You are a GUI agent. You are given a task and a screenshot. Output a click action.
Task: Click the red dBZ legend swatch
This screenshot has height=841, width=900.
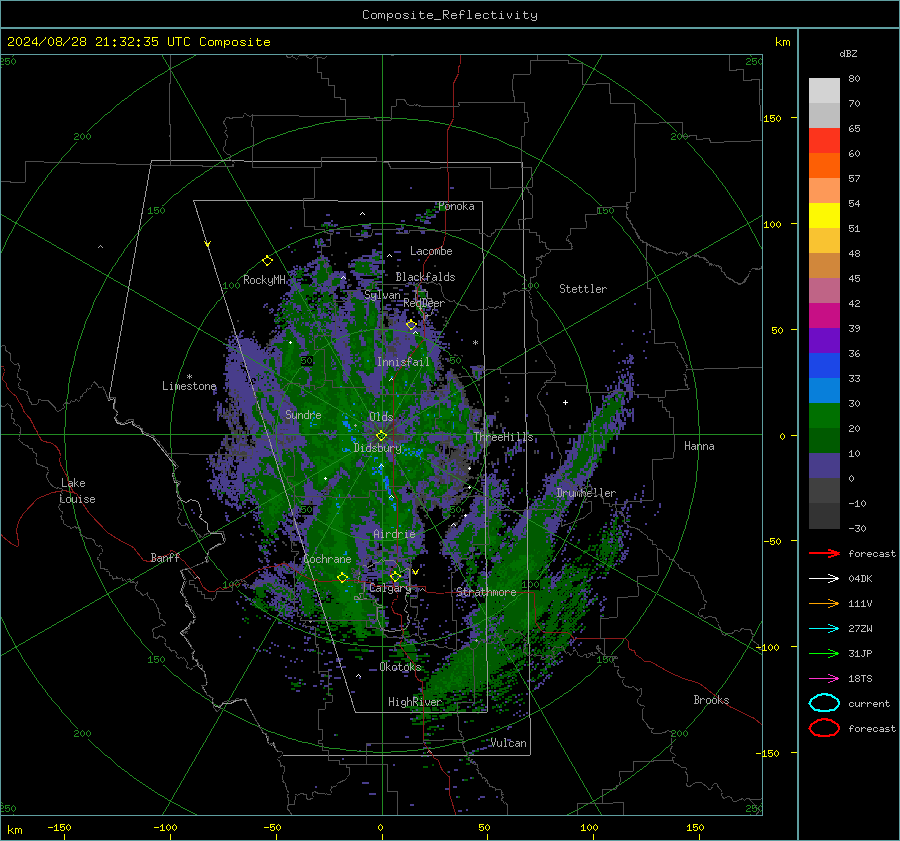pyautogui.click(x=824, y=140)
